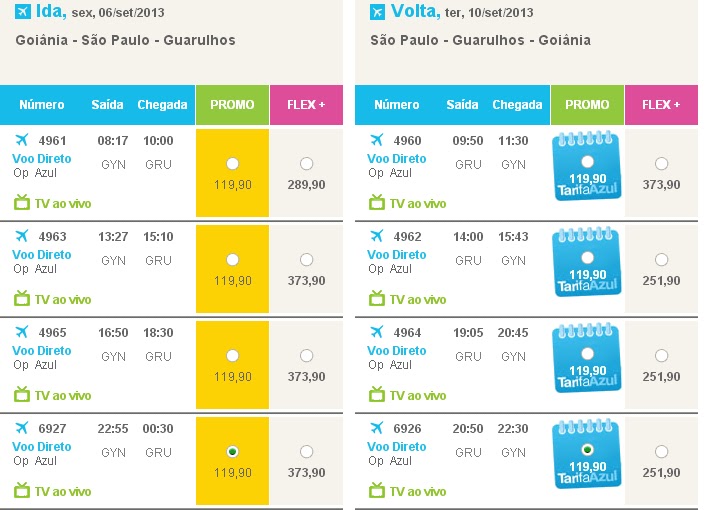This screenshot has height=510, width=705.
Task: Click Voo Direto link for flight 4963
Action: [42, 255]
